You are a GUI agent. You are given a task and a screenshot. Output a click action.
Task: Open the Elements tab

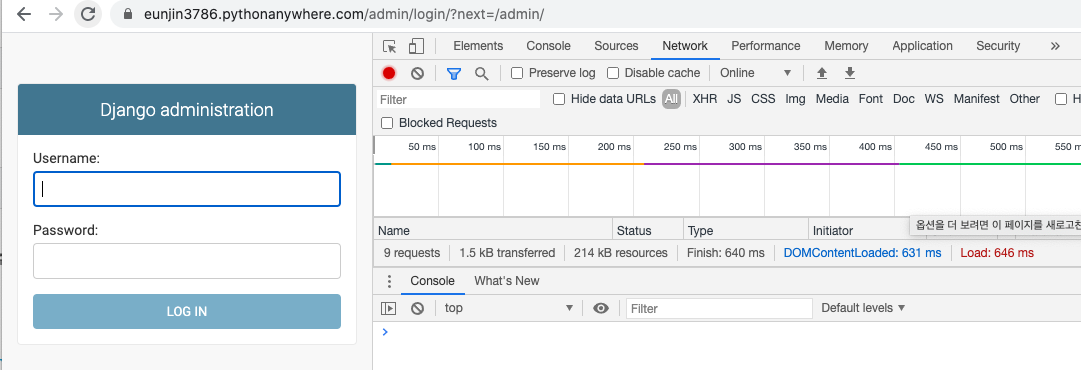click(478, 46)
